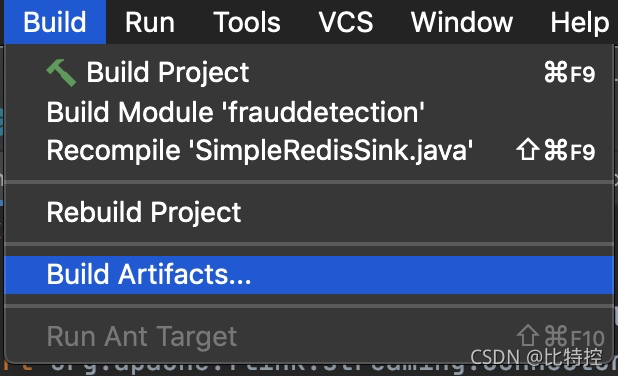
Task: Click the upward shift arrow symbol in Recompile's shortcut
Action: [x=528, y=150]
